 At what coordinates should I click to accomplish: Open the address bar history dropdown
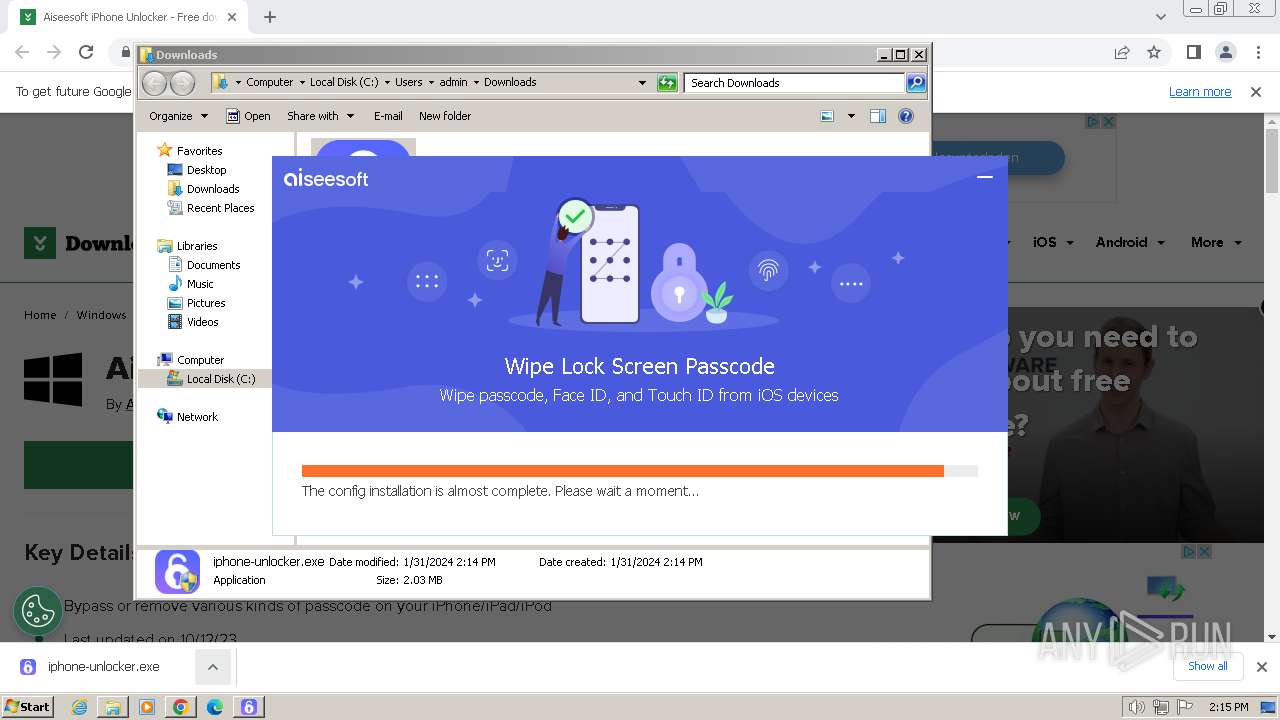point(642,83)
